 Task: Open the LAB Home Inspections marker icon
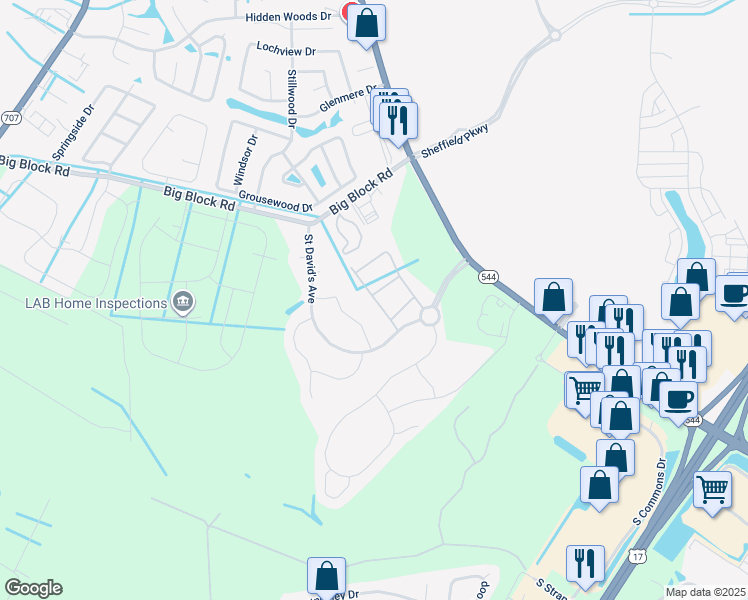pos(183,302)
